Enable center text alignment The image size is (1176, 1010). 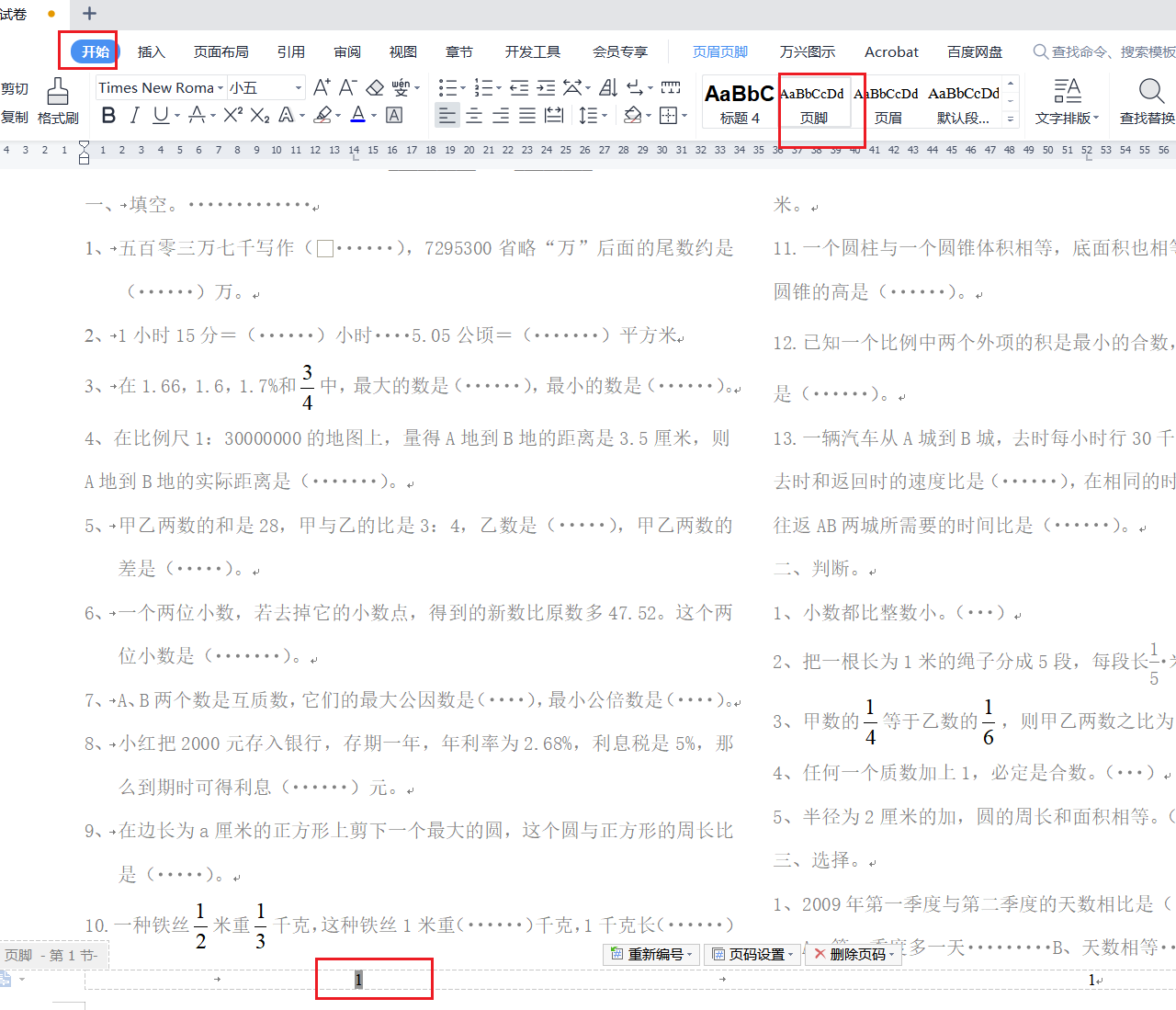[x=474, y=115]
